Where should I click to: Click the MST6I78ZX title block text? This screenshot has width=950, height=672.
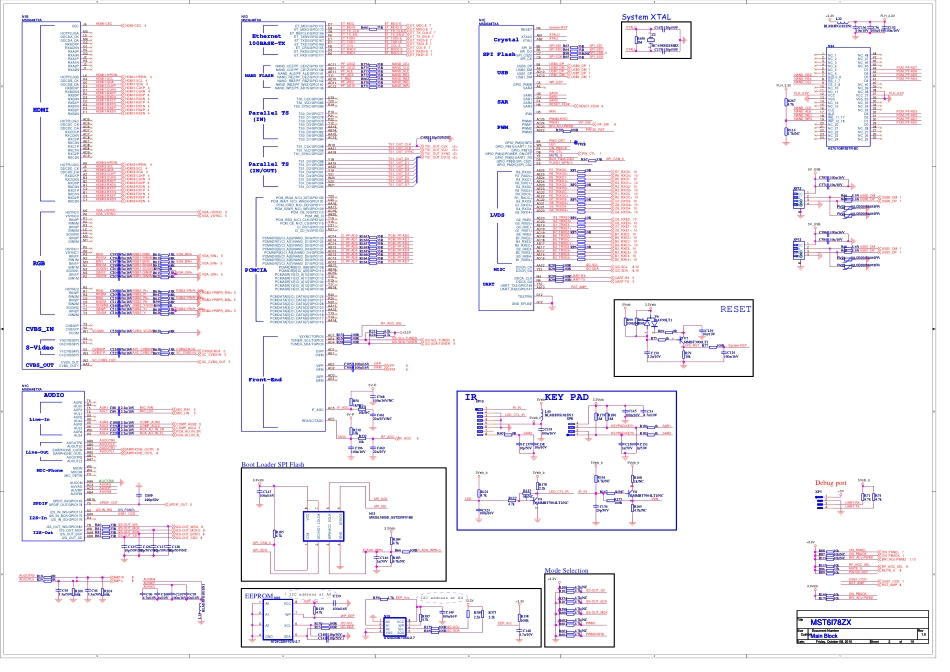(x=829, y=621)
